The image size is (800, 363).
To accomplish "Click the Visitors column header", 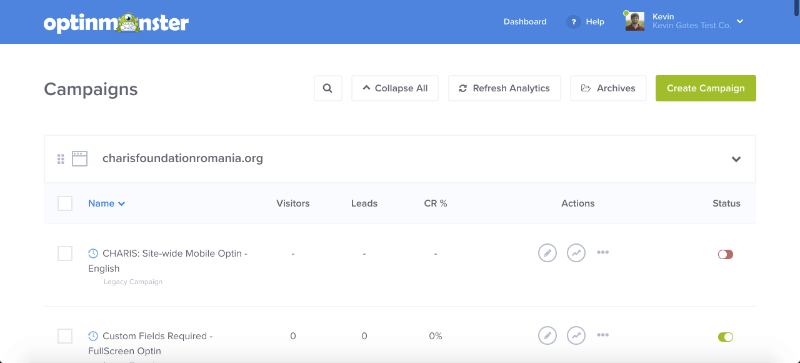I will (293, 203).
